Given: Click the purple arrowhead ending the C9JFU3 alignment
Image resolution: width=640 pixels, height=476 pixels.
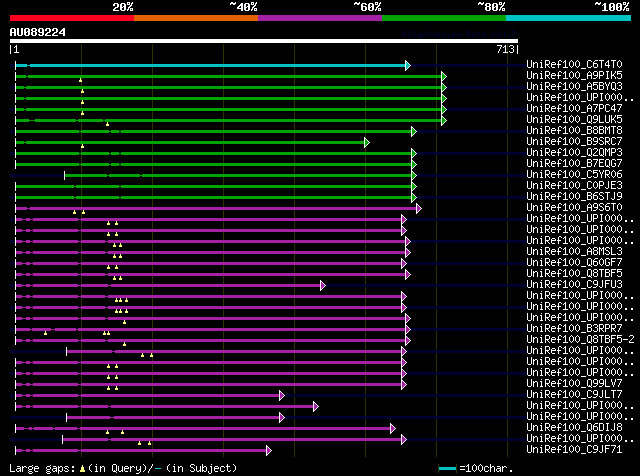Looking at the screenshot, I should [323, 286].
